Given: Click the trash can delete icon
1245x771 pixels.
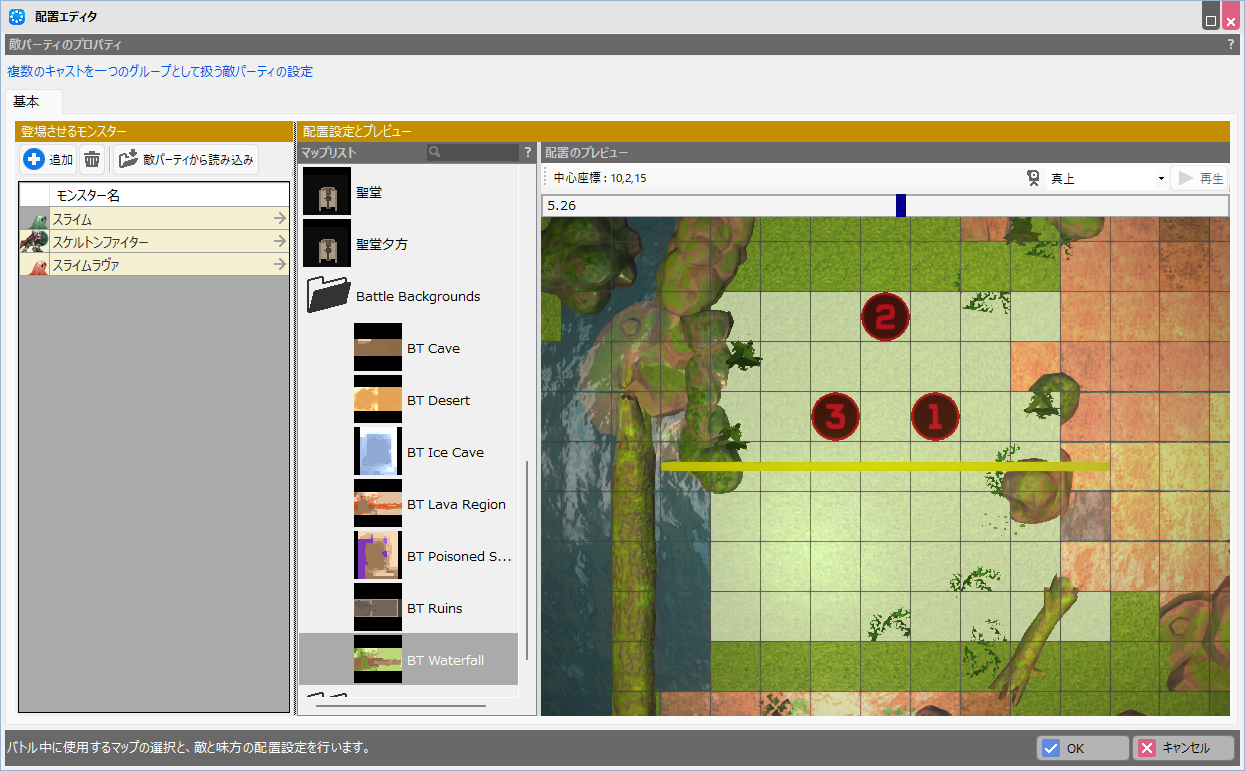Looking at the screenshot, I should [92, 159].
